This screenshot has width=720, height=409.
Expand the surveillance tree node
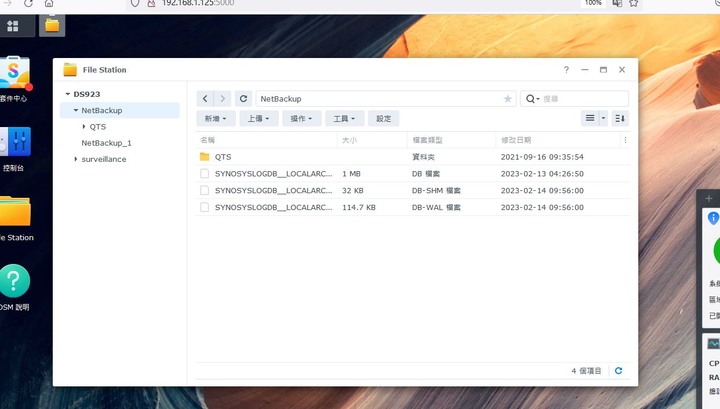click(x=76, y=159)
